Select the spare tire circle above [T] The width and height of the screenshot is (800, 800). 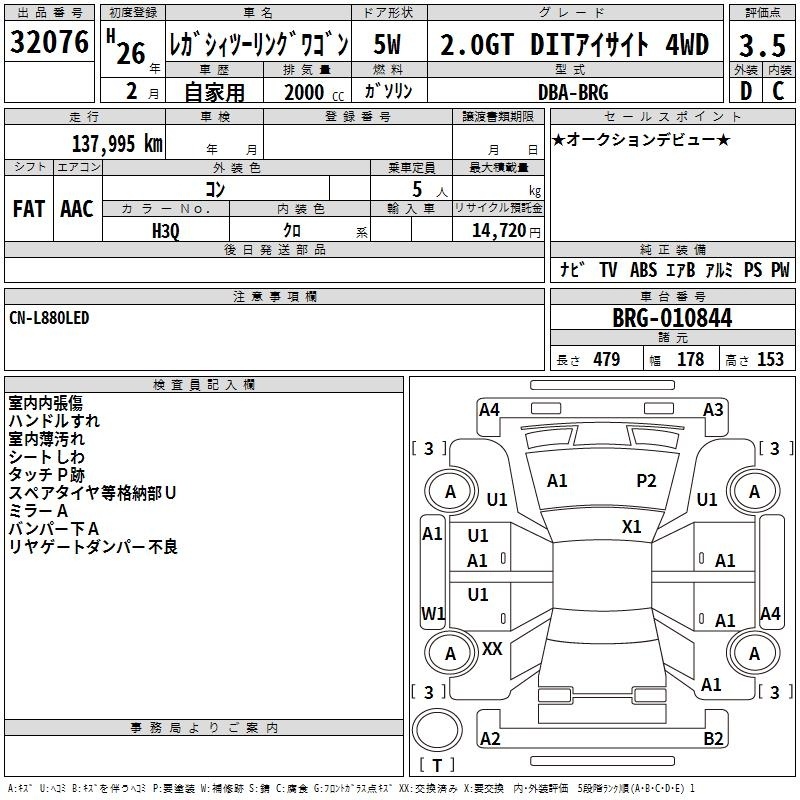tap(437, 728)
